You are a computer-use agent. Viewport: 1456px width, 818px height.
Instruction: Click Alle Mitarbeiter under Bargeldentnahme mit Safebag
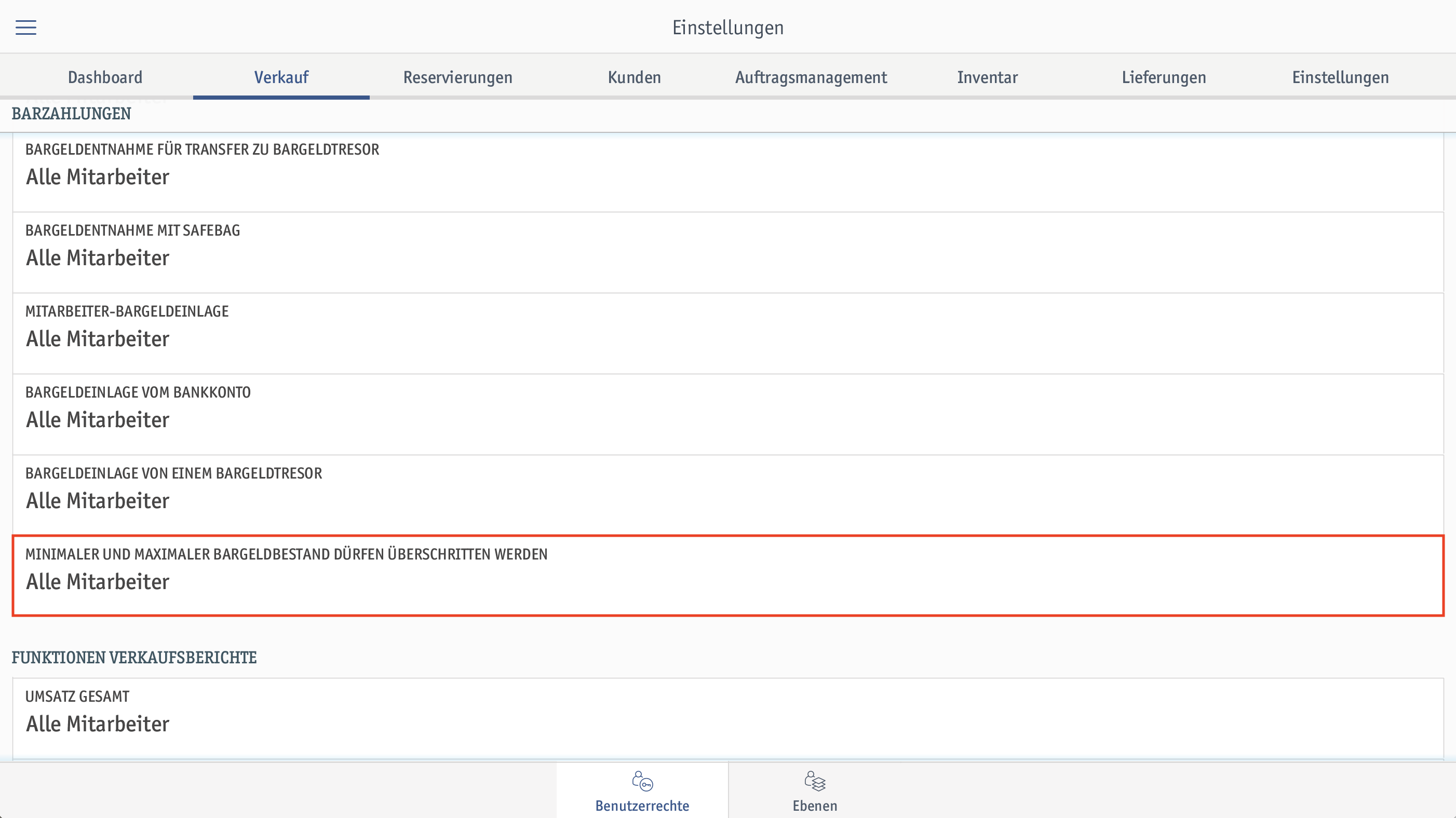(98, 258)
